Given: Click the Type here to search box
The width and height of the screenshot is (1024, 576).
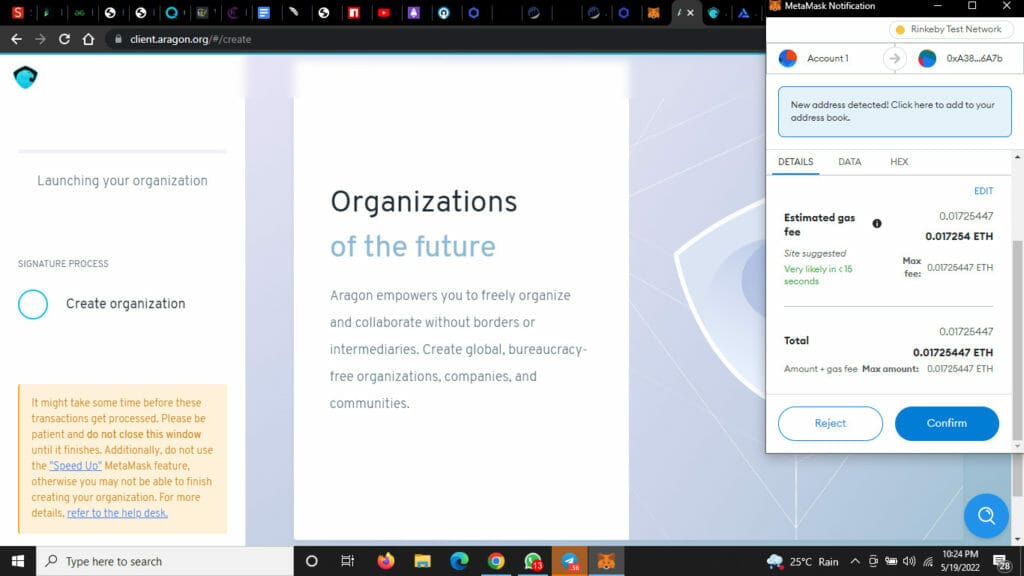Looking at the screenshot, I should pos(165,561).
